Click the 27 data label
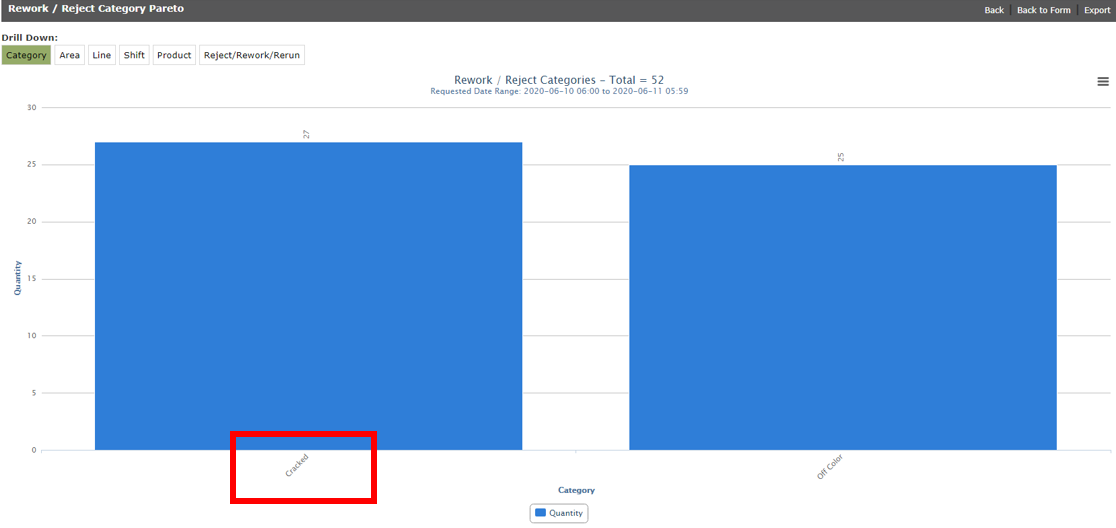The height and width of the screenshot is (528, 1116). pyautogui.click(x=306, y=134)
